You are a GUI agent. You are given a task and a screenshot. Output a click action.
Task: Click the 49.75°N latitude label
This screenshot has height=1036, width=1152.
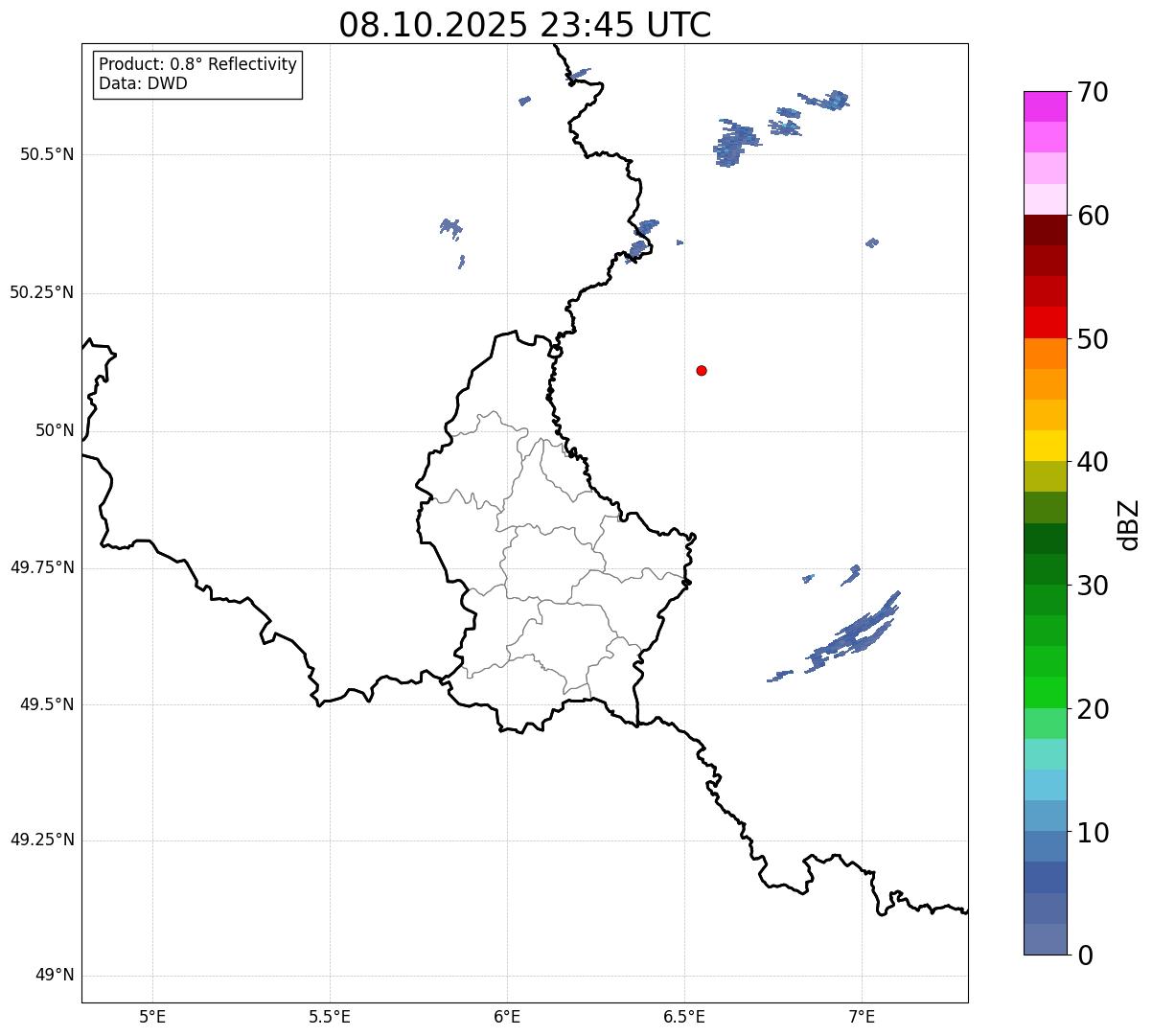click(x=42, y=568)
